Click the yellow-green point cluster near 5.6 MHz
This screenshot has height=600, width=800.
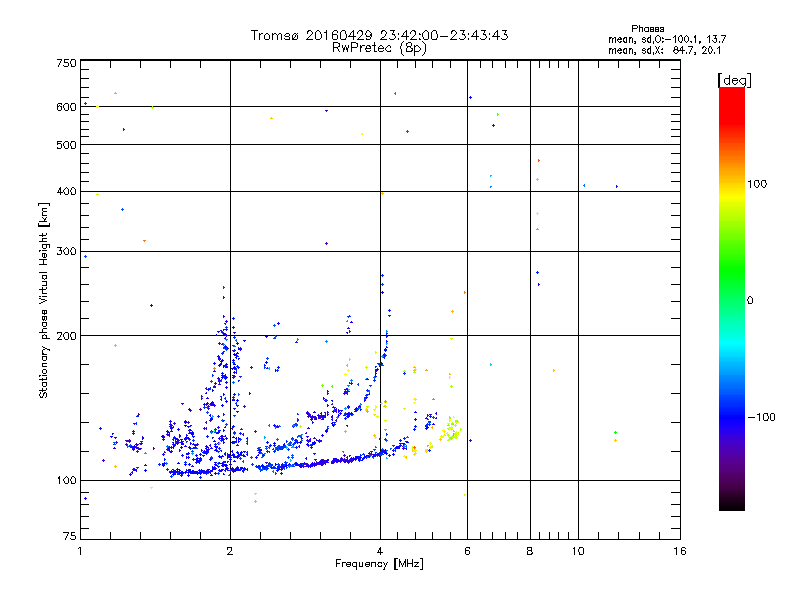click(x=451, y=429)
